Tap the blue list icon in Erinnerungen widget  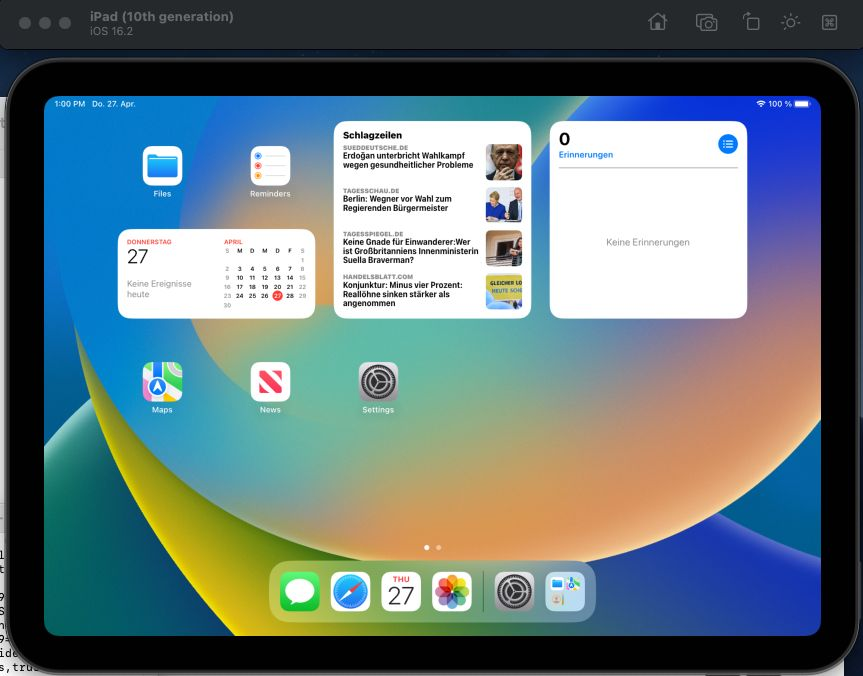click(728, 144)
